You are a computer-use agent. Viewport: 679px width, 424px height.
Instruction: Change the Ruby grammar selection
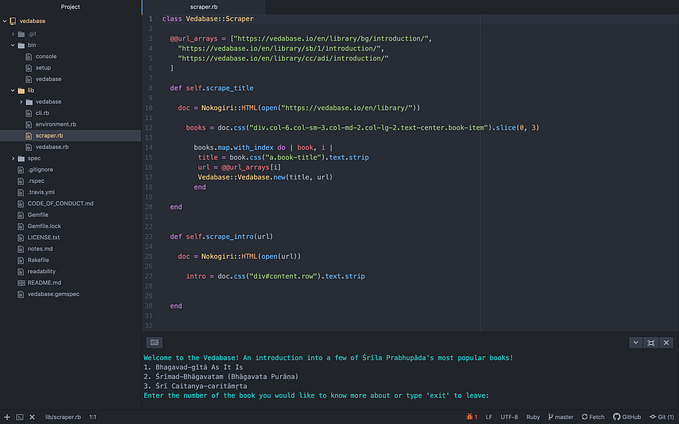(533, 417)
